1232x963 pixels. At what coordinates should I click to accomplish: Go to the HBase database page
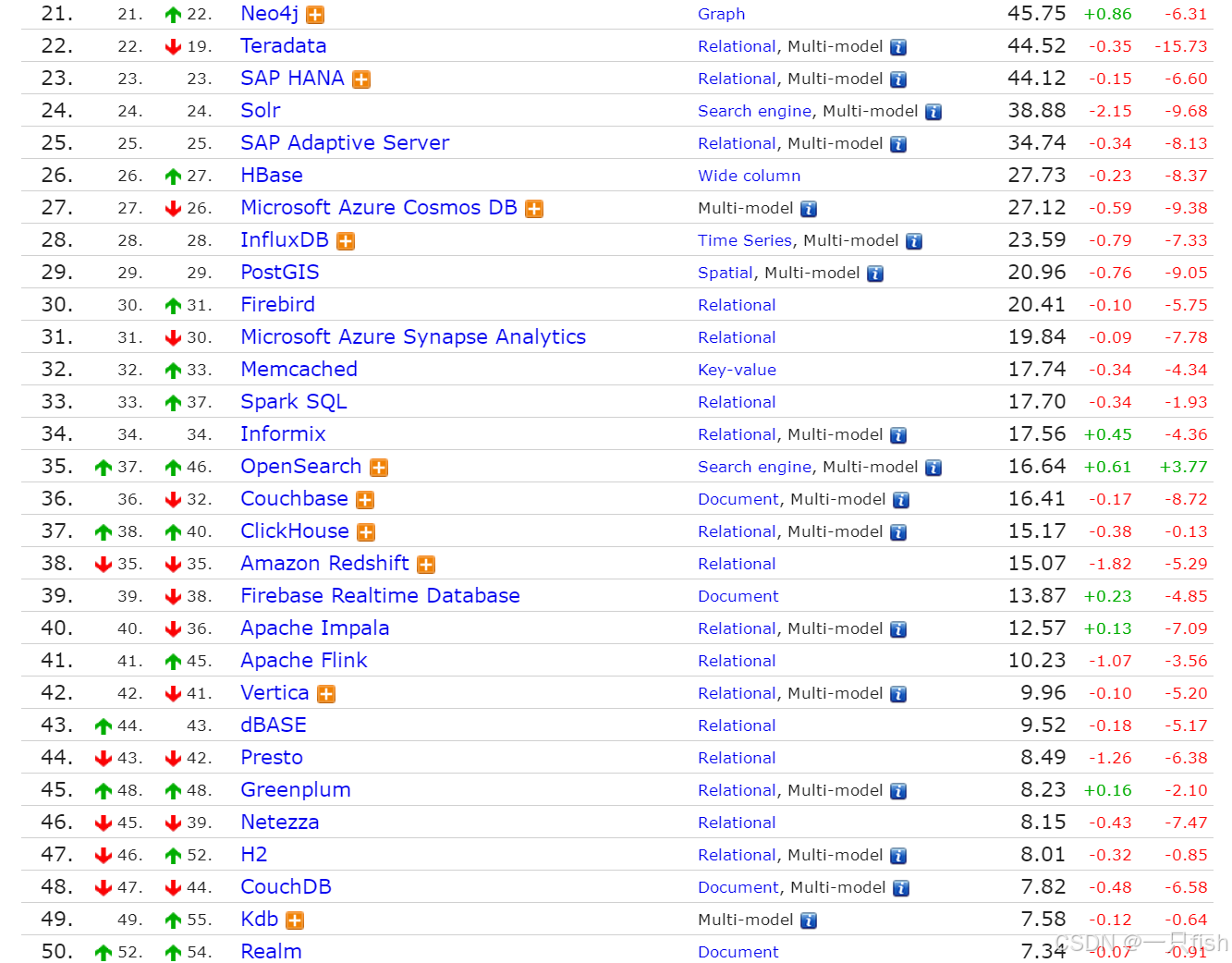coord(272,176)
